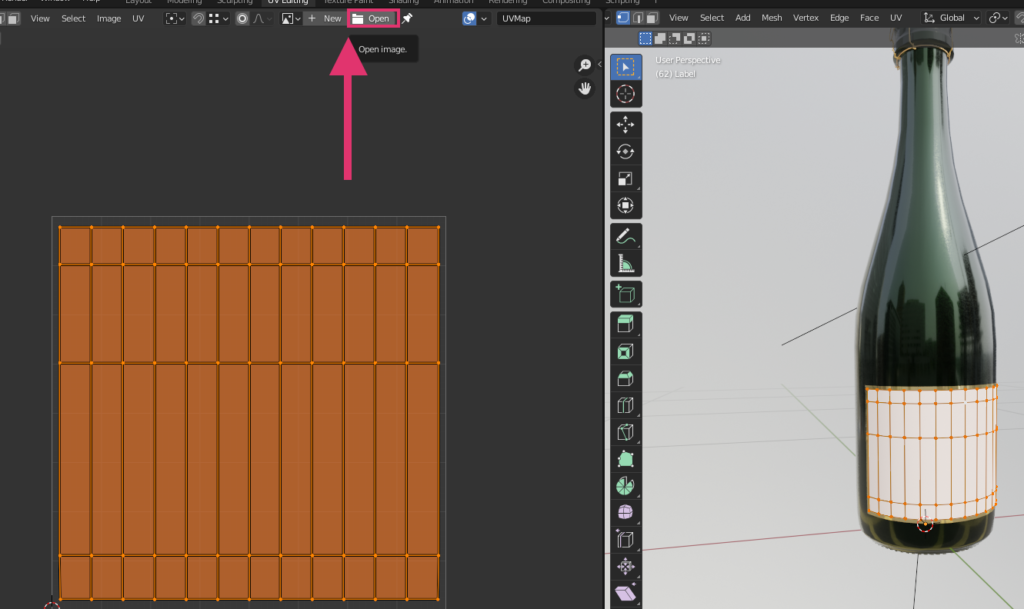Image resolution: width=1024 pixels, height=609 pixels.
Task: Click the New image button
Action: [325, 18]
